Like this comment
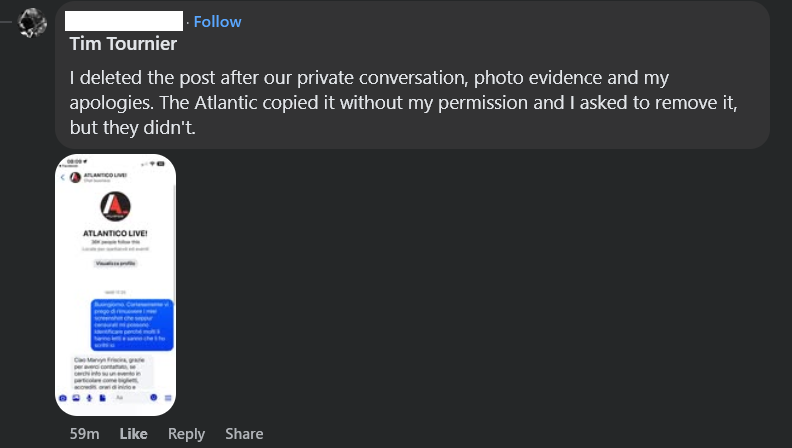 point(133,433)
